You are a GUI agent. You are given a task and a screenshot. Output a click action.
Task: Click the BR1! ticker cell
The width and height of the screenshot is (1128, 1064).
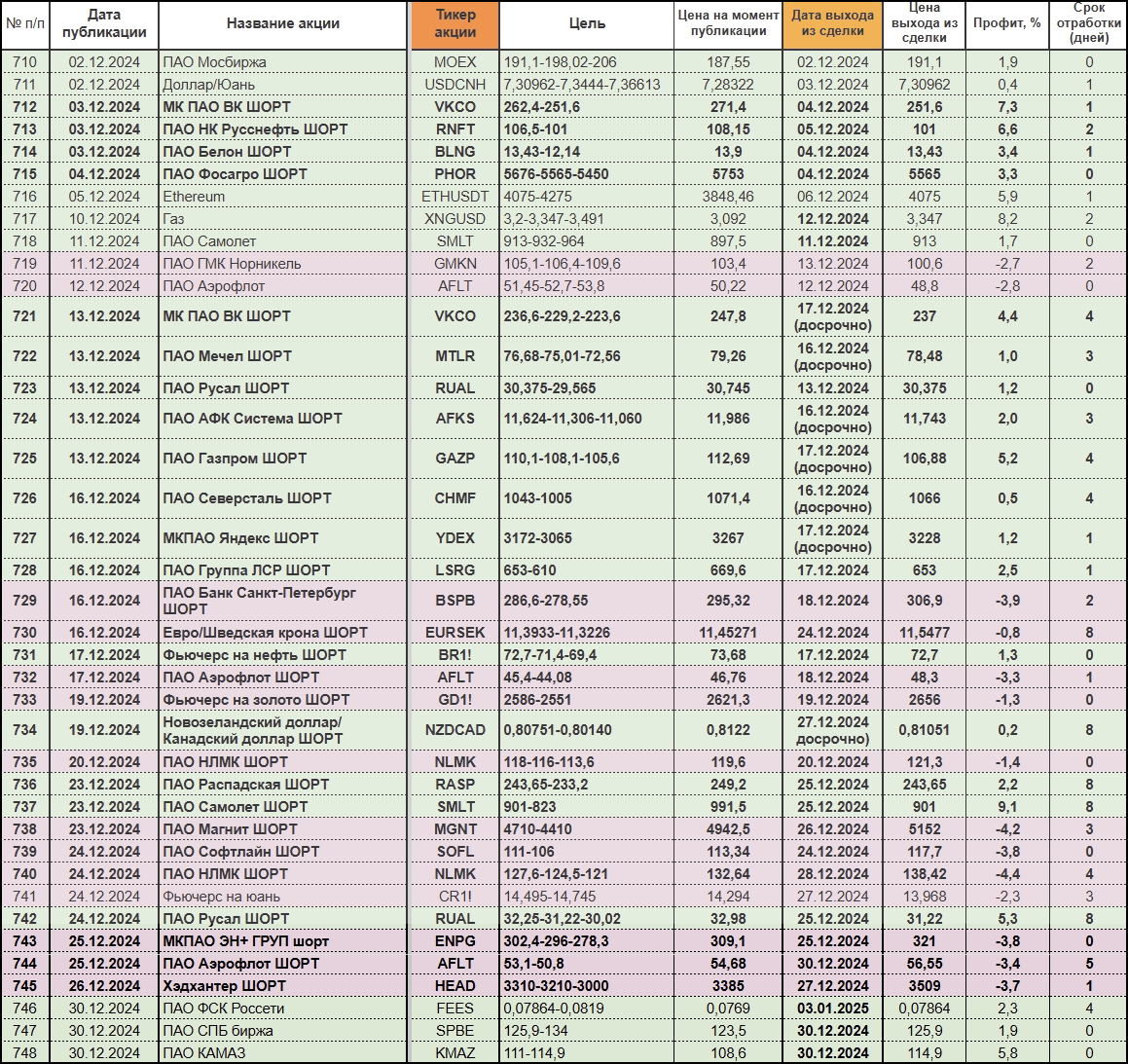(x=455, y=655)
